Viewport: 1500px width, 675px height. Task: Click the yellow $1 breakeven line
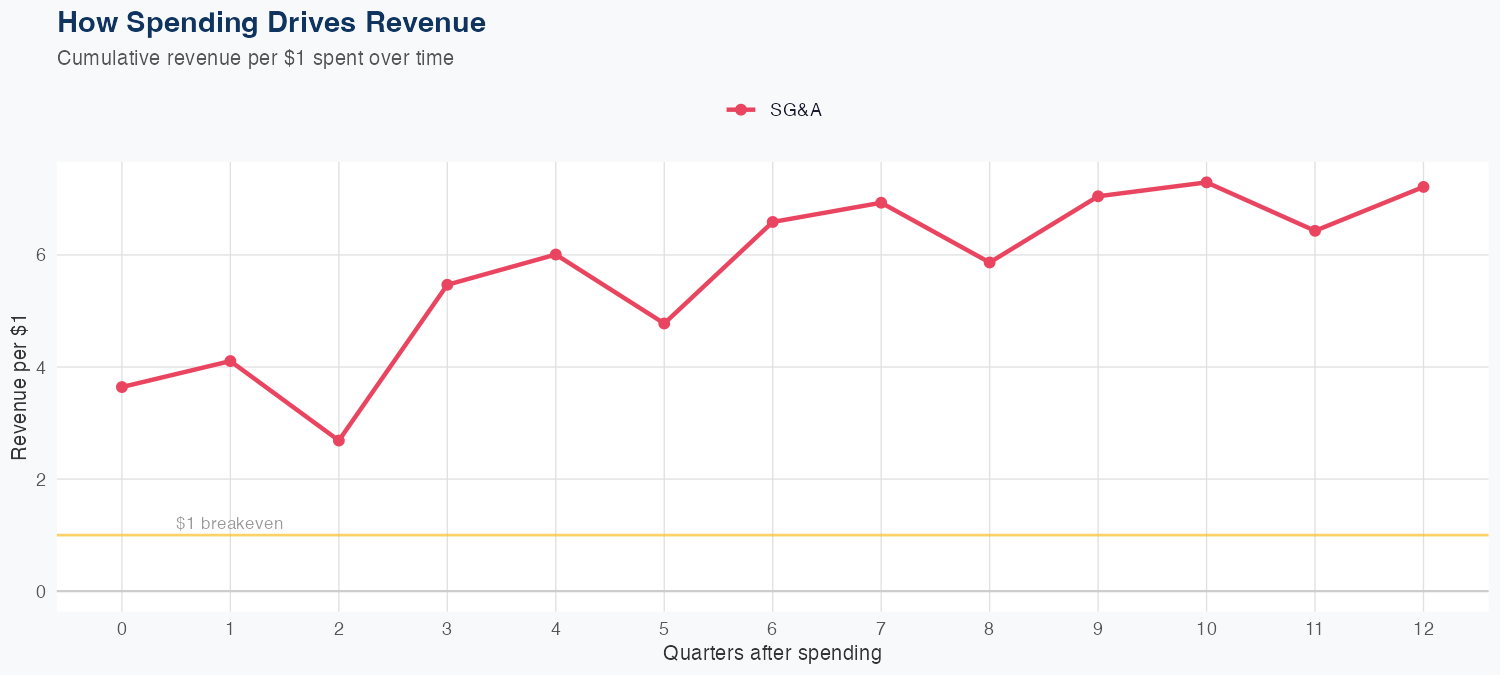(800, 535)
